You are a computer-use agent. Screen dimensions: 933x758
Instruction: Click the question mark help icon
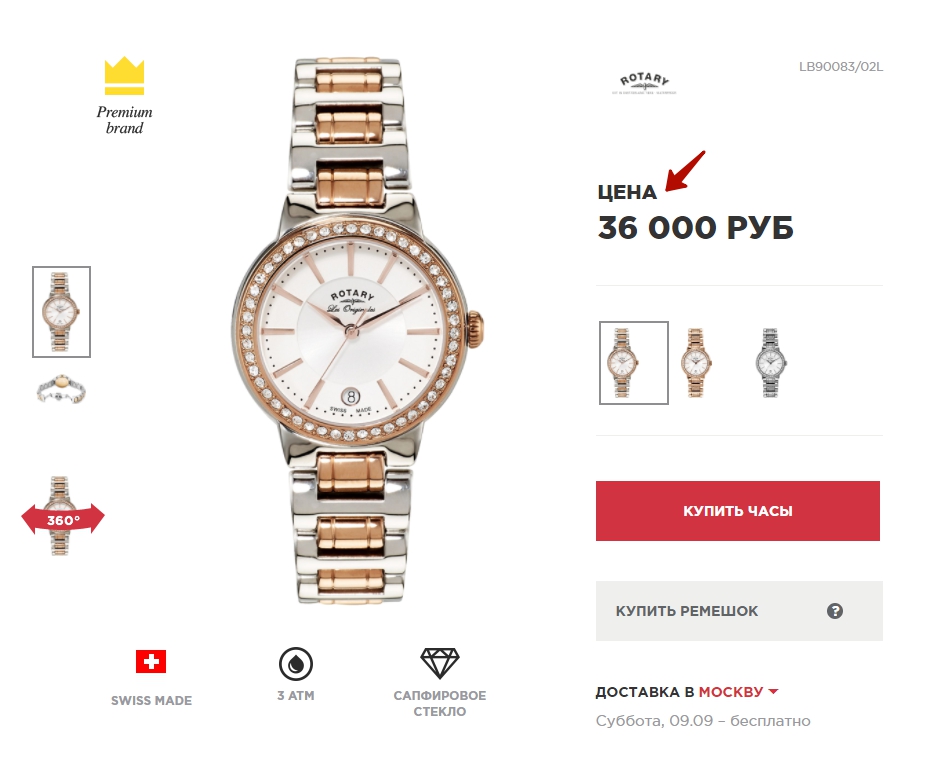click(835, 611)
